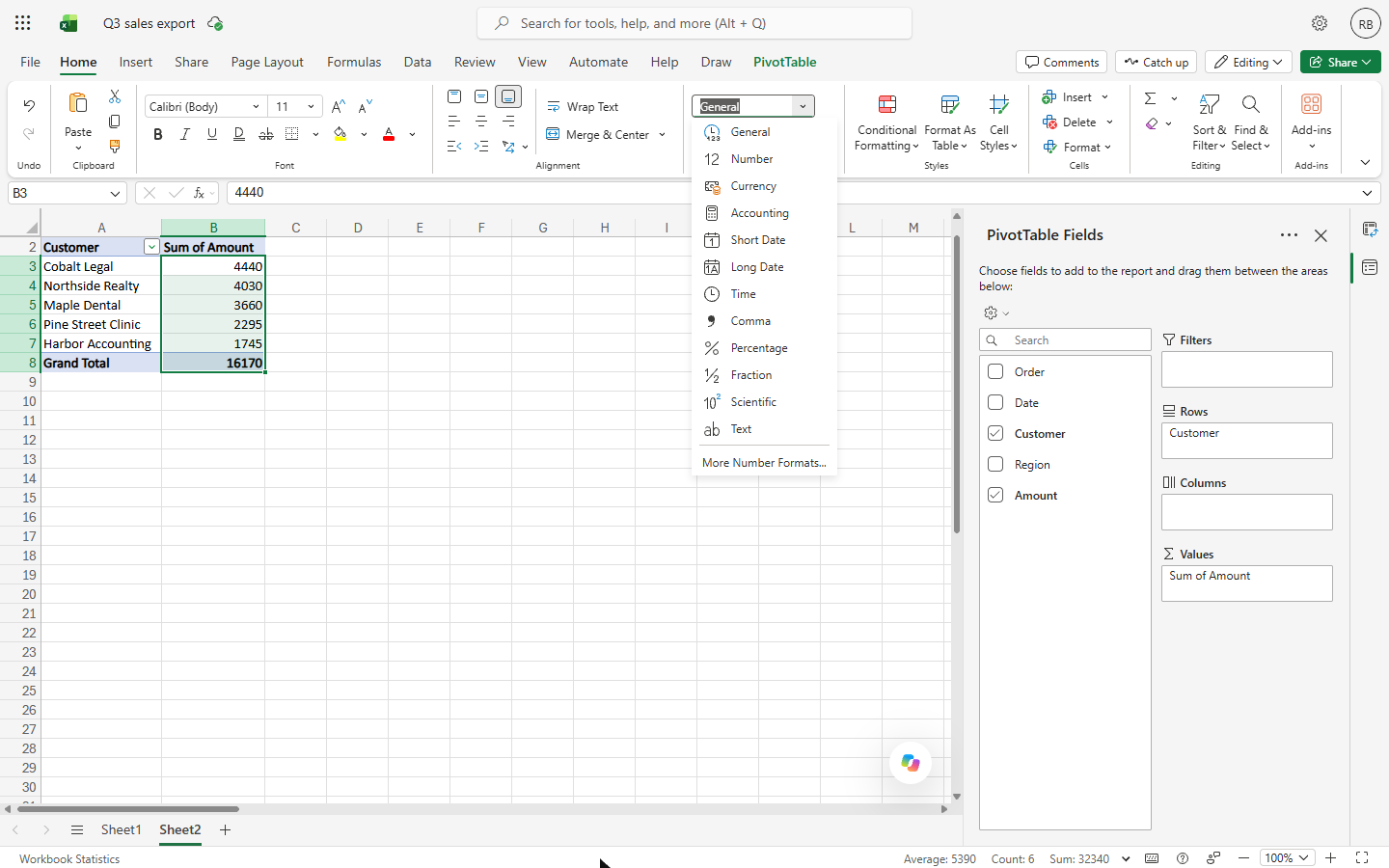Open the Editing mode dropdown
The width and height of the screenshot is (1389, 868).
pyautogui.click(x=1248, y=62)
